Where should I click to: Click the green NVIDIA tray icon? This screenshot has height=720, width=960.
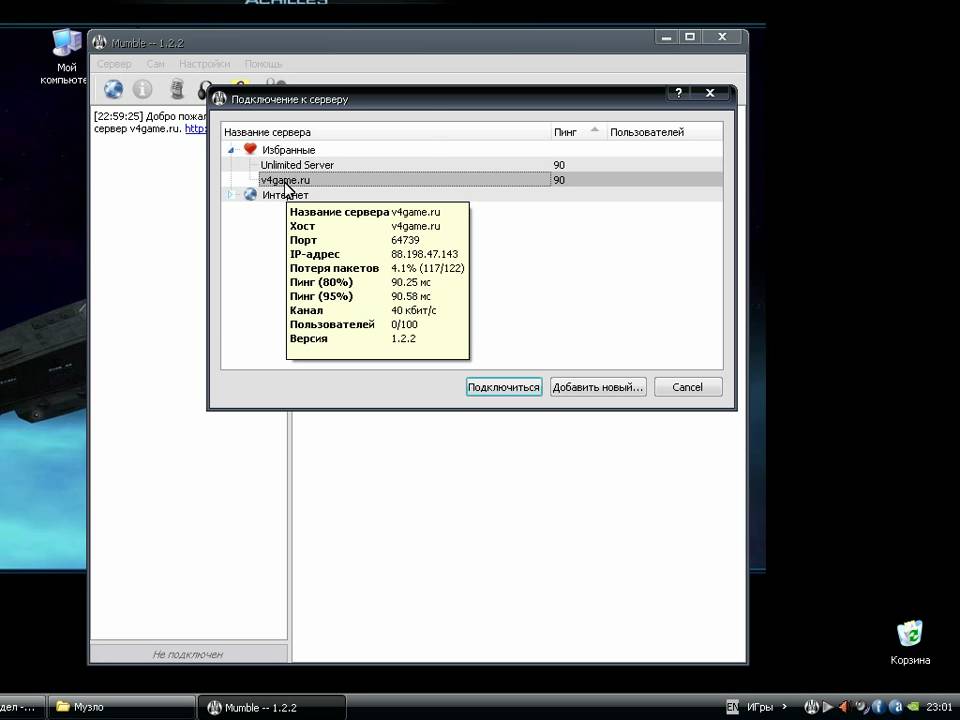[913, 707]
